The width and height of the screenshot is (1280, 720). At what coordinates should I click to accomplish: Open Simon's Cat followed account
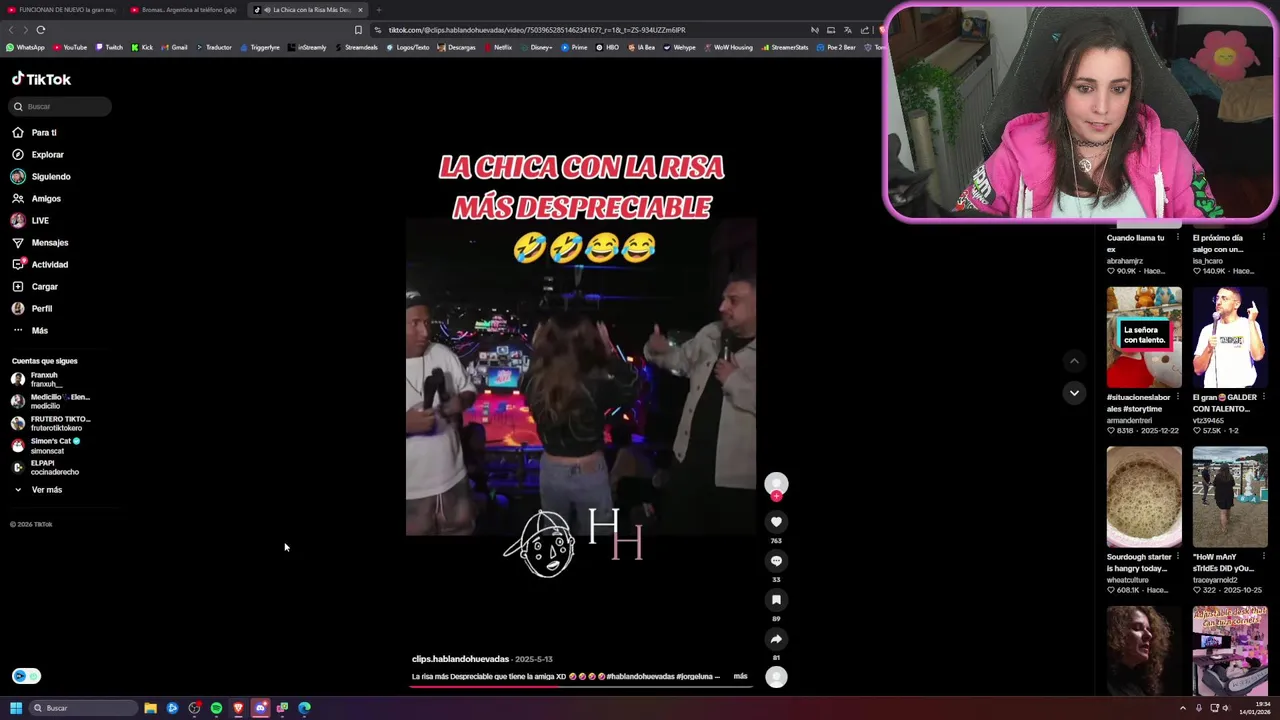coord(45,445)
